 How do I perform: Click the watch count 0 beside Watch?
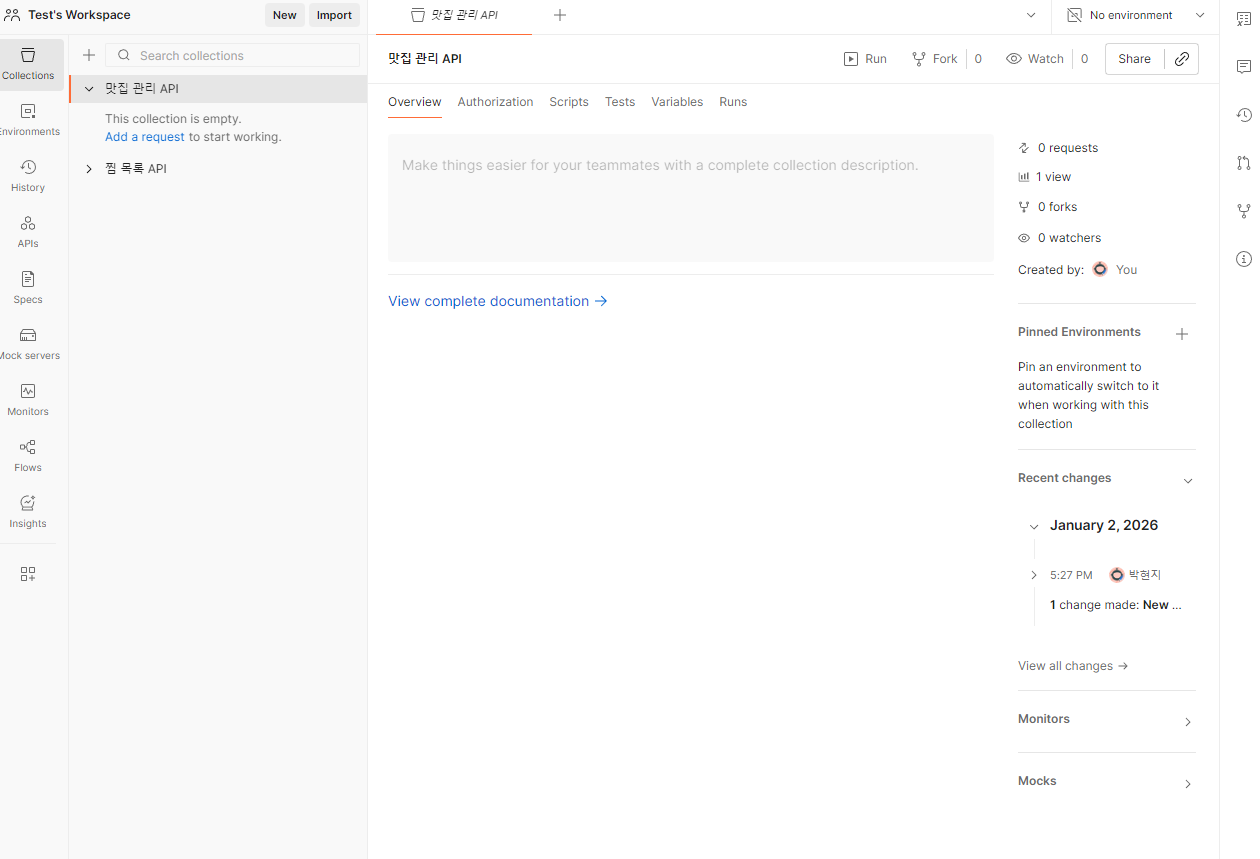1084,59
